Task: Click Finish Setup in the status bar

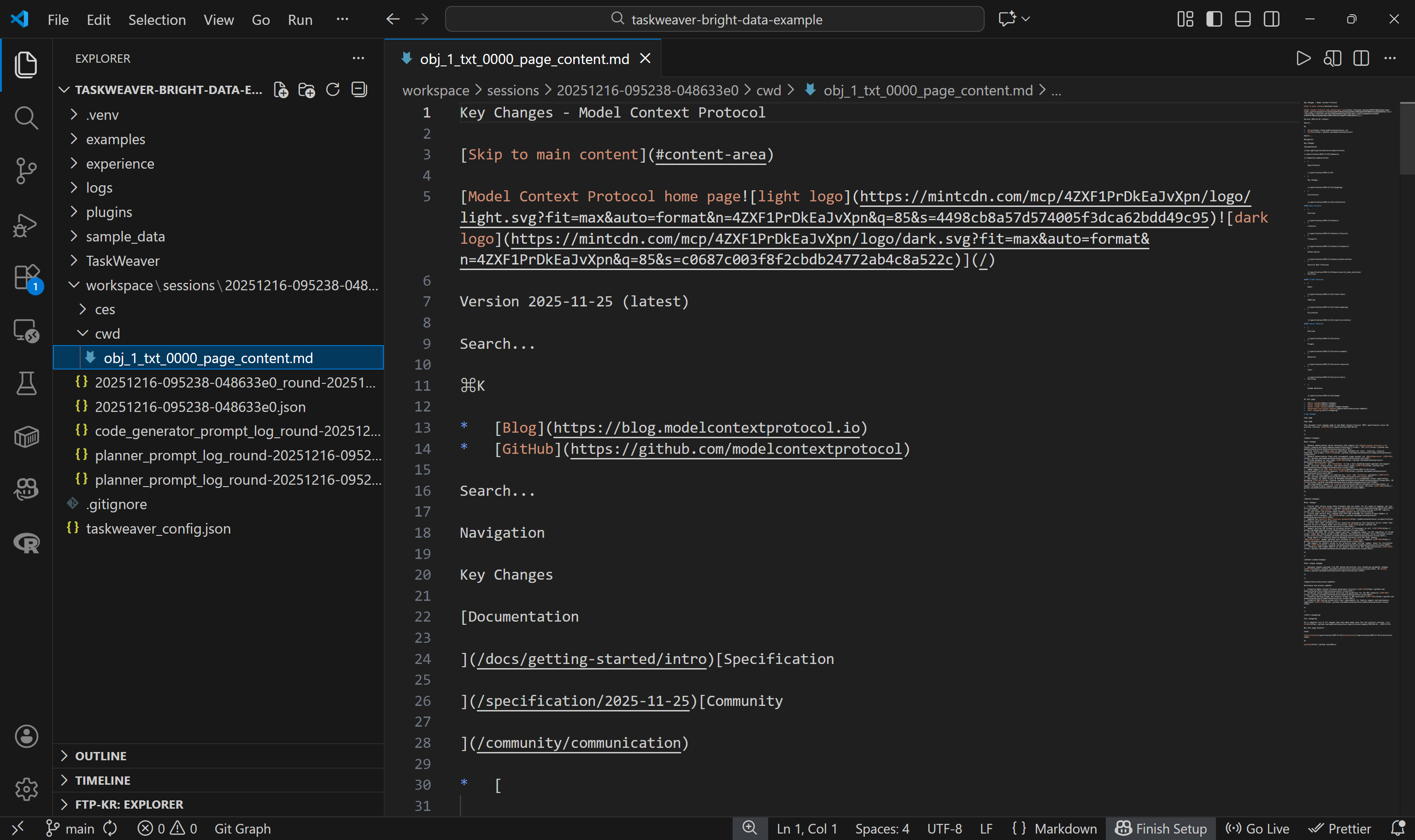Action: pyautogui.click(x=1160, y=828)
